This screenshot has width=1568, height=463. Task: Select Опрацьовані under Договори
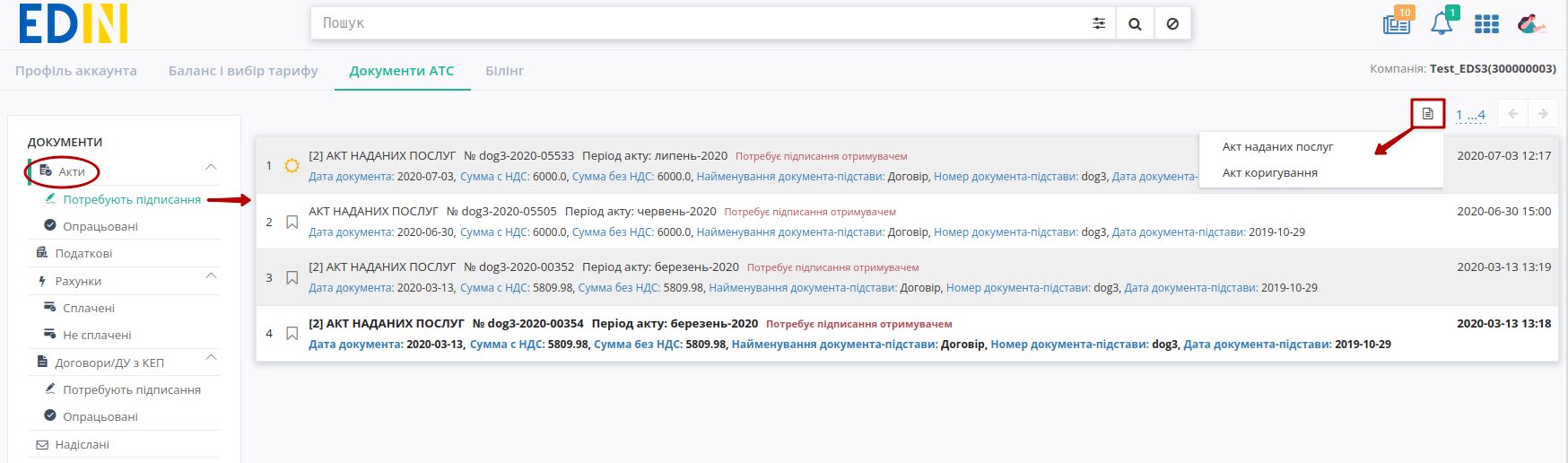100,416
